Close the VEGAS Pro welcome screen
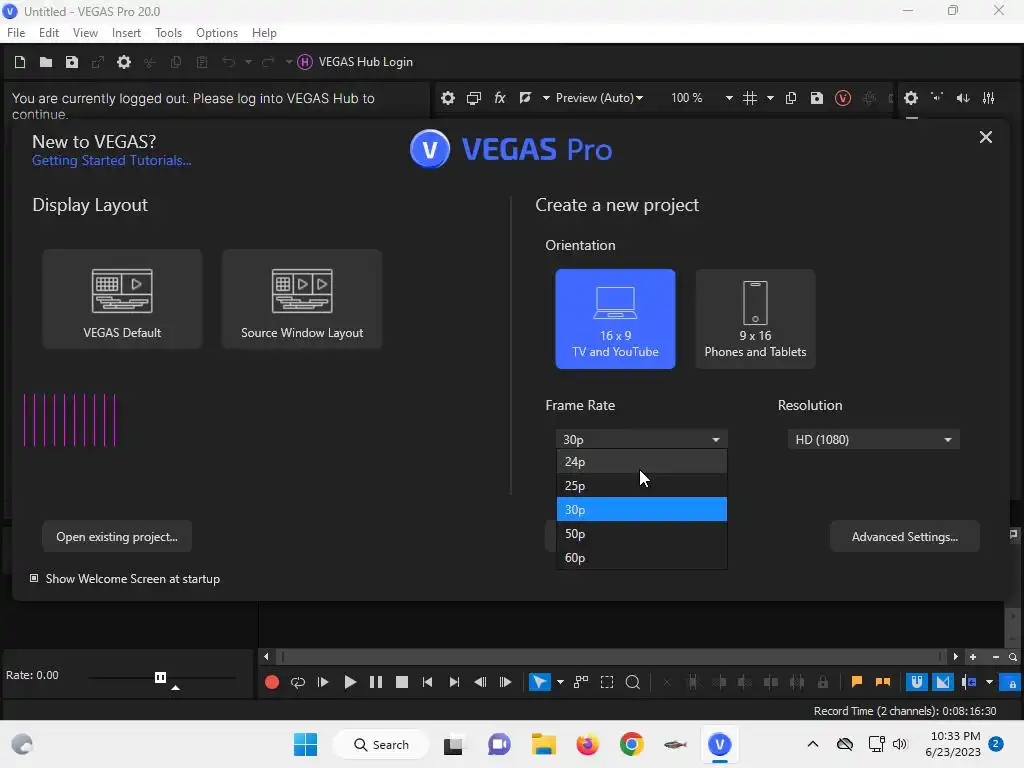Image resolution: width=1024 pixels, height=768 pixels. coord(985,137)
